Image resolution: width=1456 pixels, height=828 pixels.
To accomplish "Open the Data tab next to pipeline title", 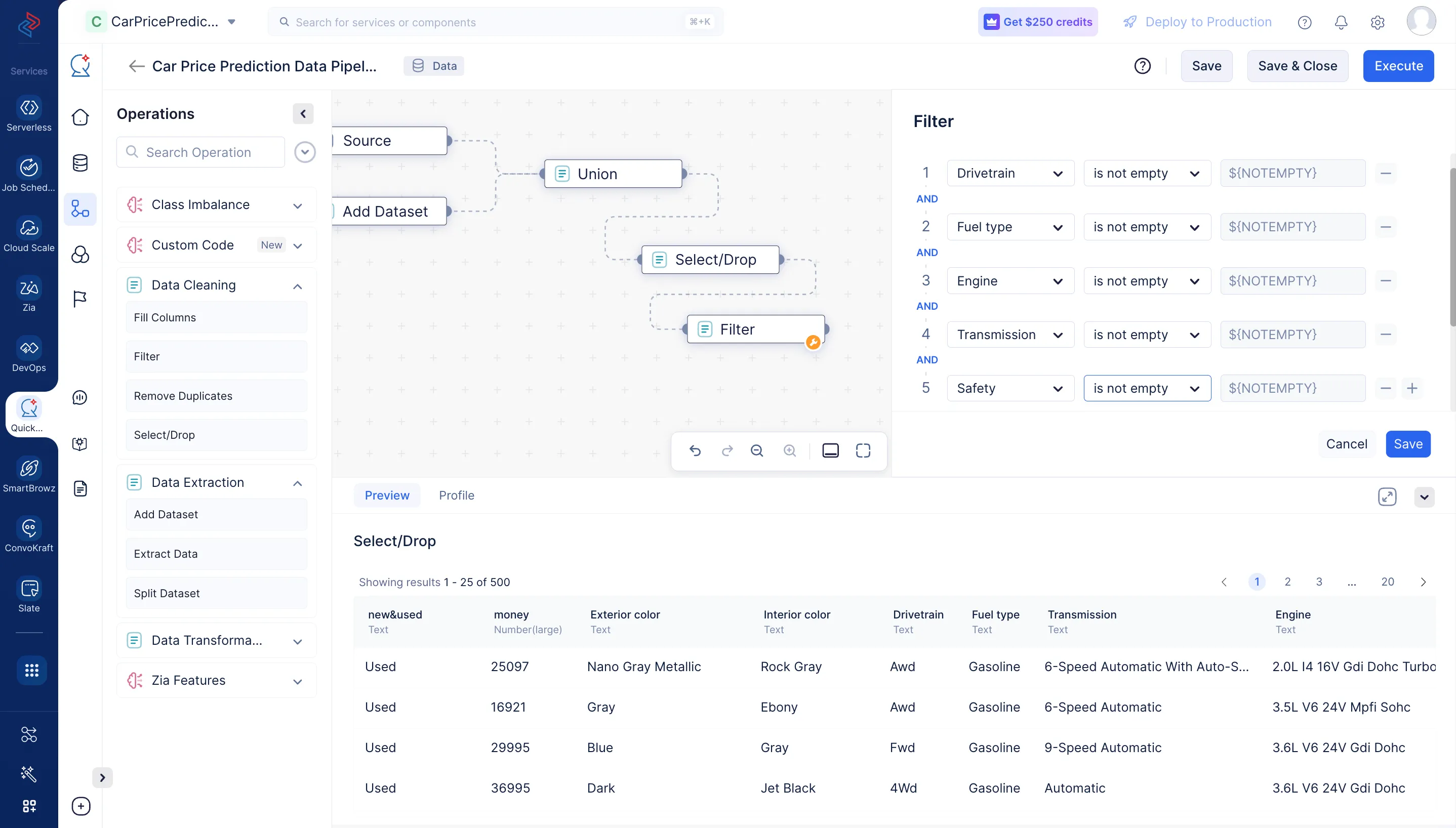I will pos(433,65).
